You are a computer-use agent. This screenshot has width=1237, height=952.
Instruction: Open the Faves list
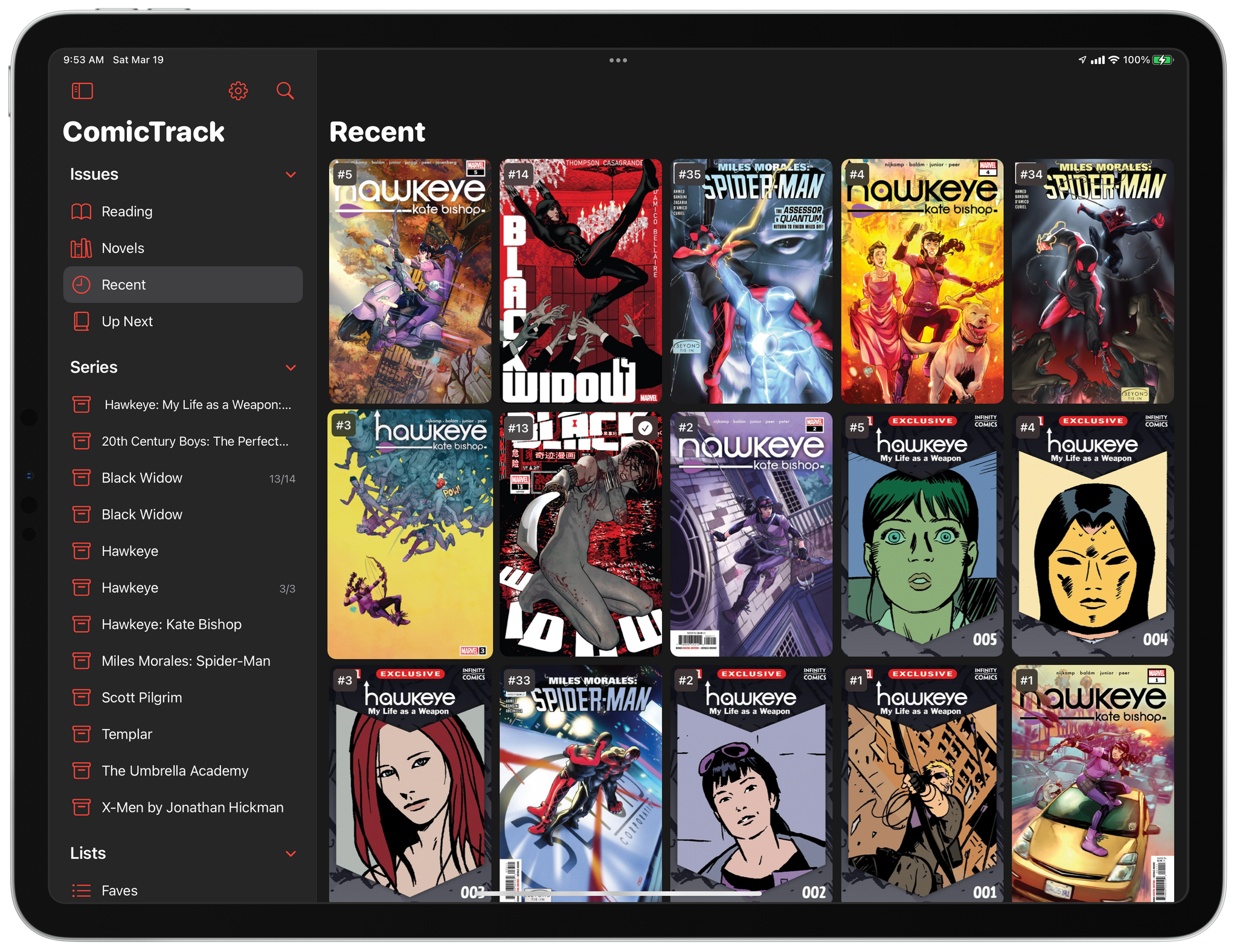[x=183, y=890]
